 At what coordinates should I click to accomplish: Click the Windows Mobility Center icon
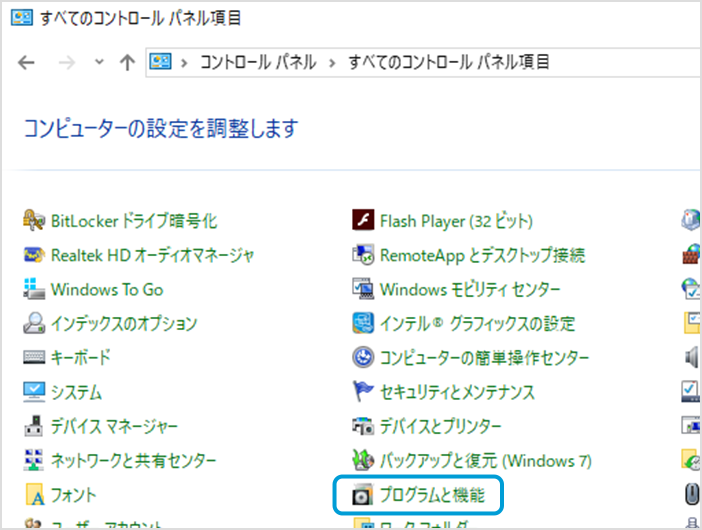[363, 289]
